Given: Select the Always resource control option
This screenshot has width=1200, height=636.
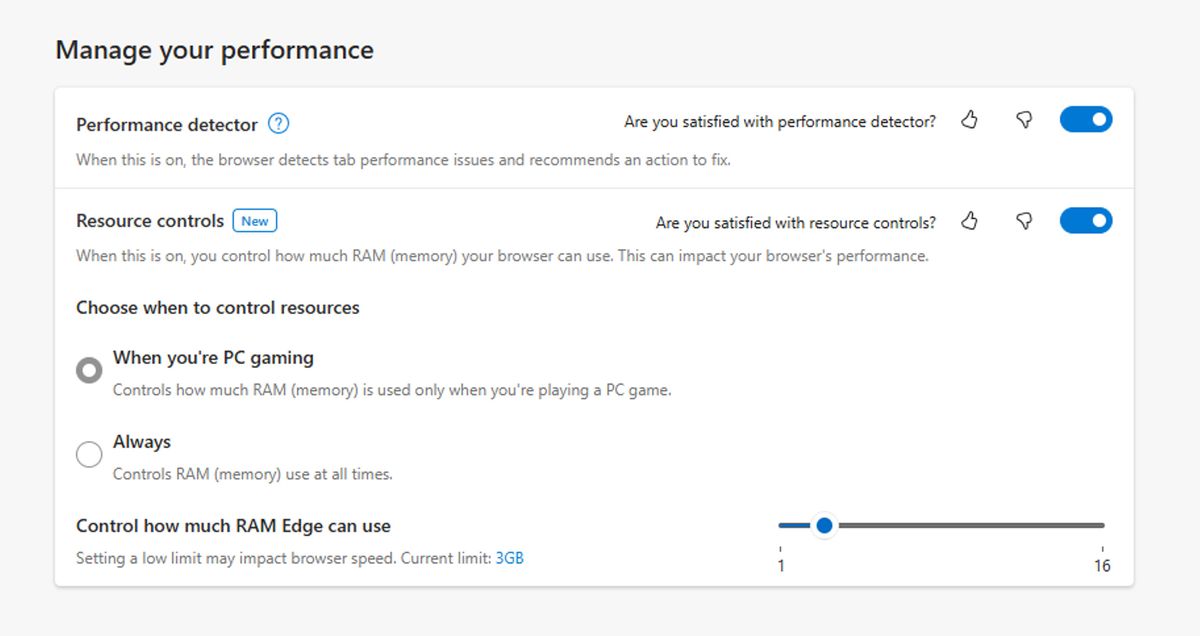Looking at the screenshot, I should [x=89, y=454].
